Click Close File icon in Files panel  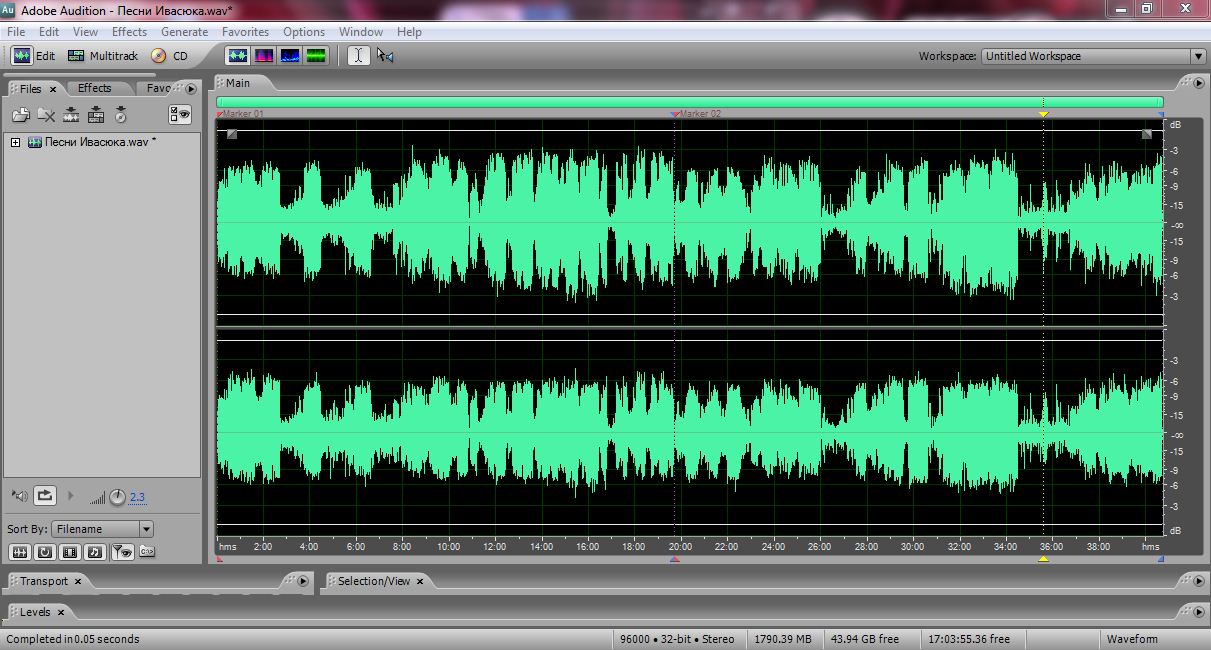coord(46,115)
